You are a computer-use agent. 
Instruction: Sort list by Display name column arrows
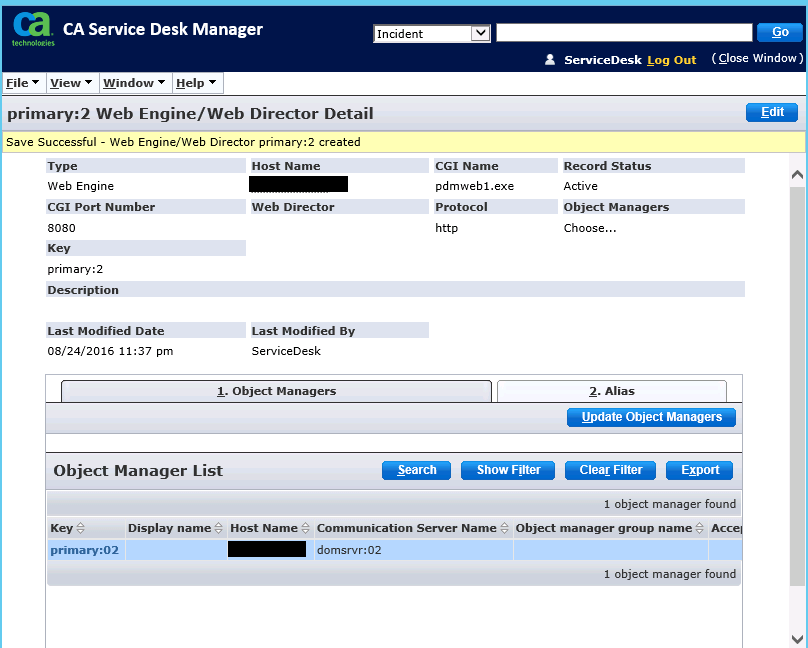[219, 528]
